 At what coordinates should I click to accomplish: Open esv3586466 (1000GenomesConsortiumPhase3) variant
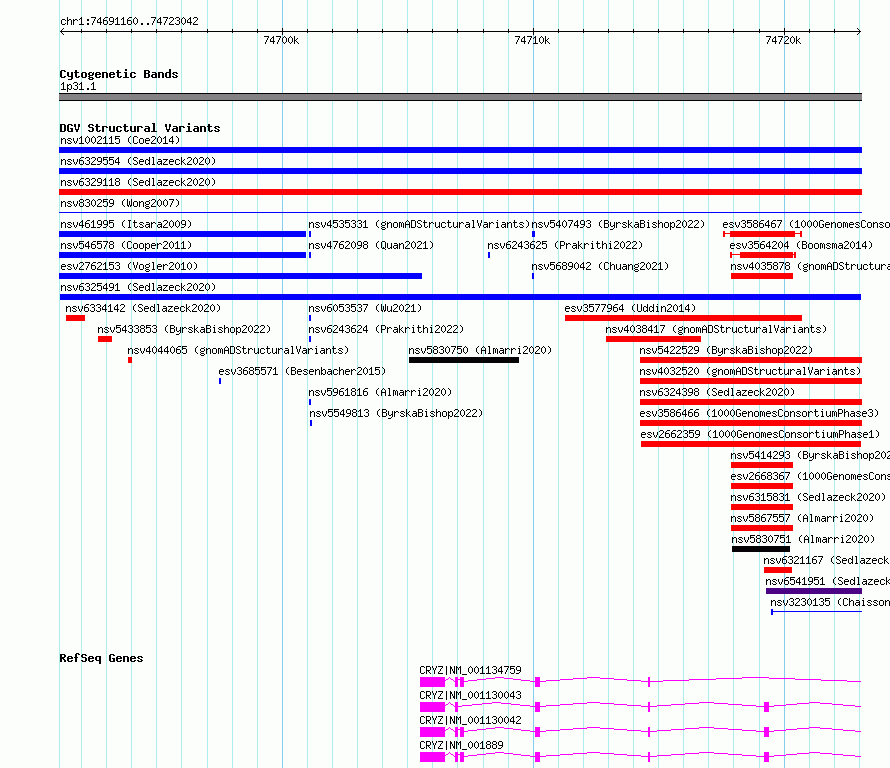click(759, 413)
